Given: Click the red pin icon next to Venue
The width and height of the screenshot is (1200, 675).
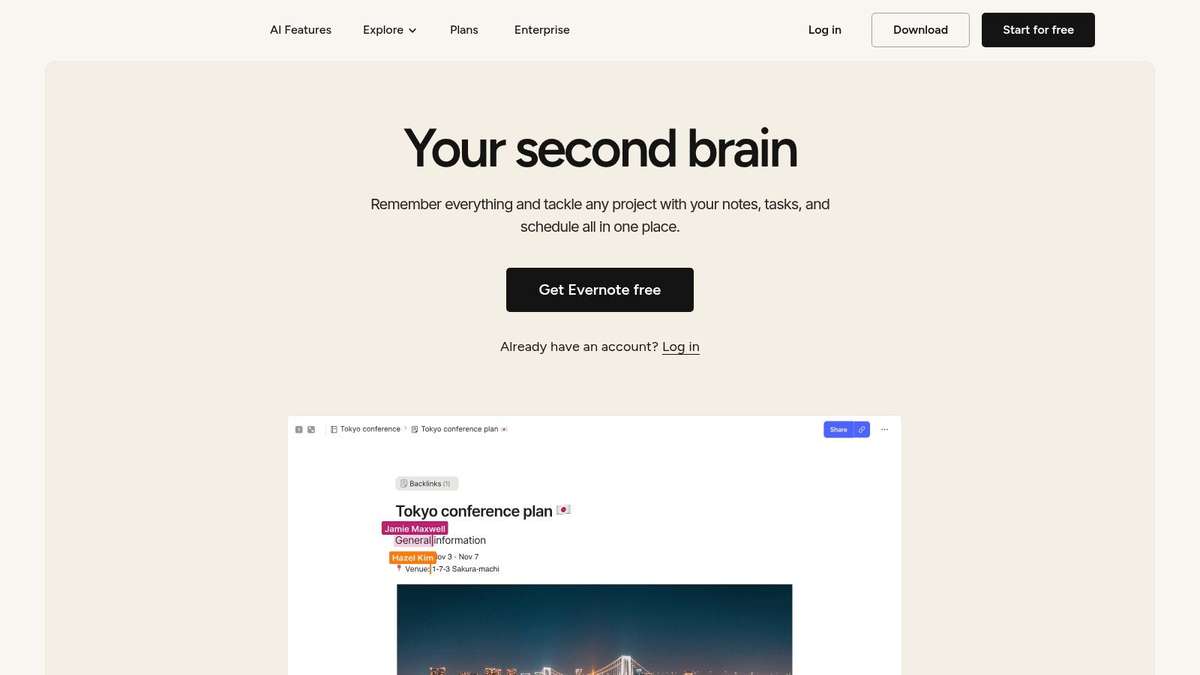Looking at the screenshot, I should tap(399, 569).
